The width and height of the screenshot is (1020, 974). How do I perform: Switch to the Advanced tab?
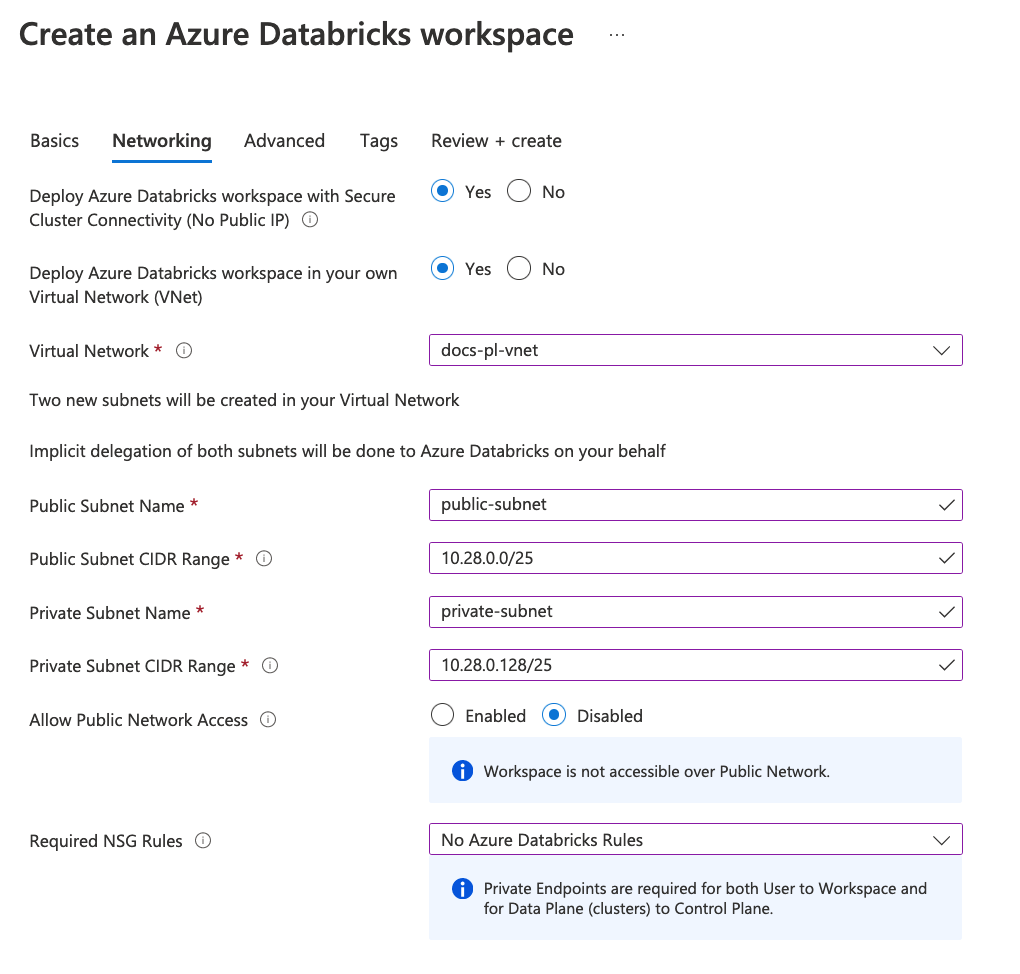[284, 141]
